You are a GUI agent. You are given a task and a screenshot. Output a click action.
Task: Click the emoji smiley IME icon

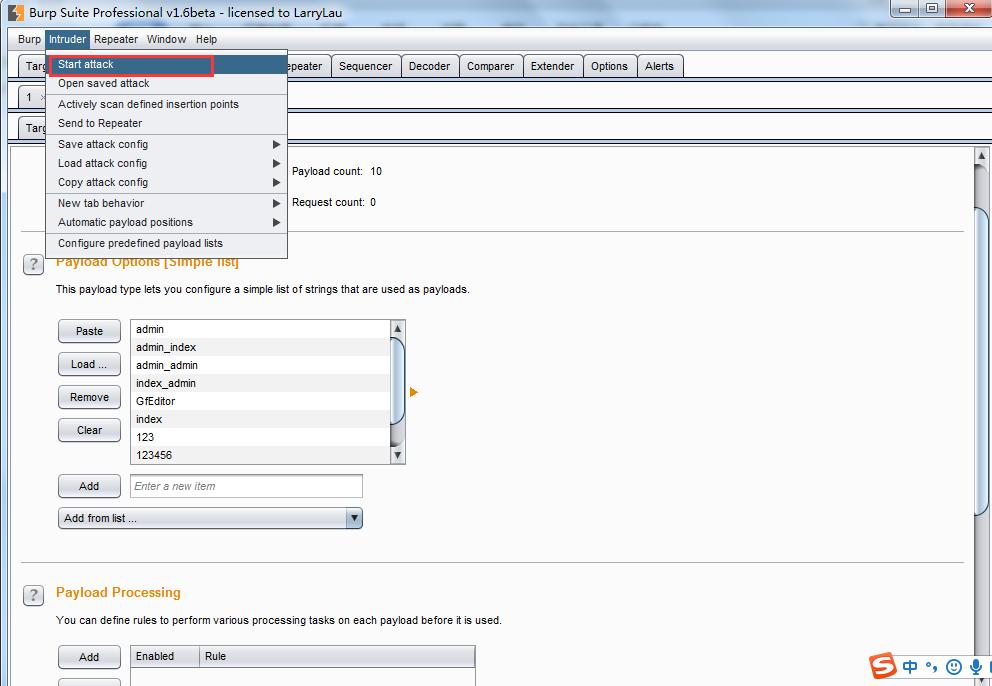954,667
